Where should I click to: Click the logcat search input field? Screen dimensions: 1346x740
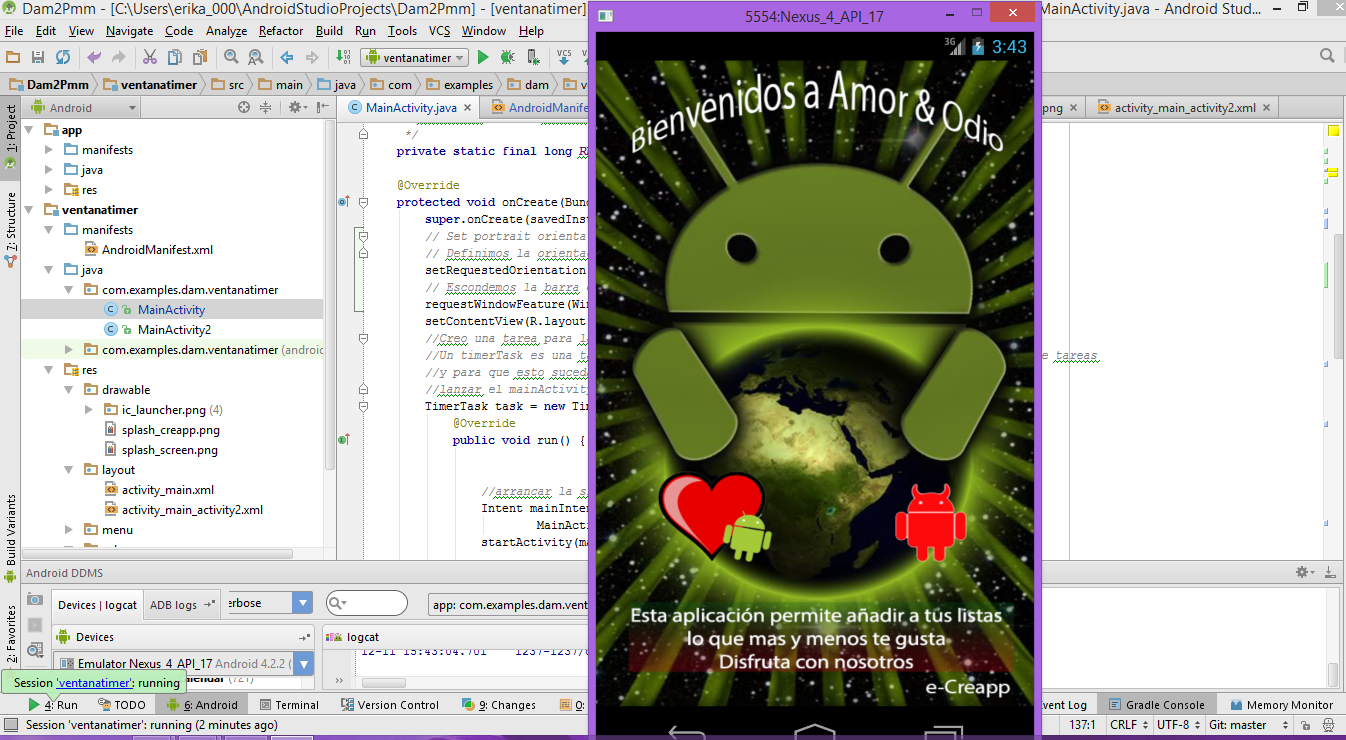click(x=367, y=603)
